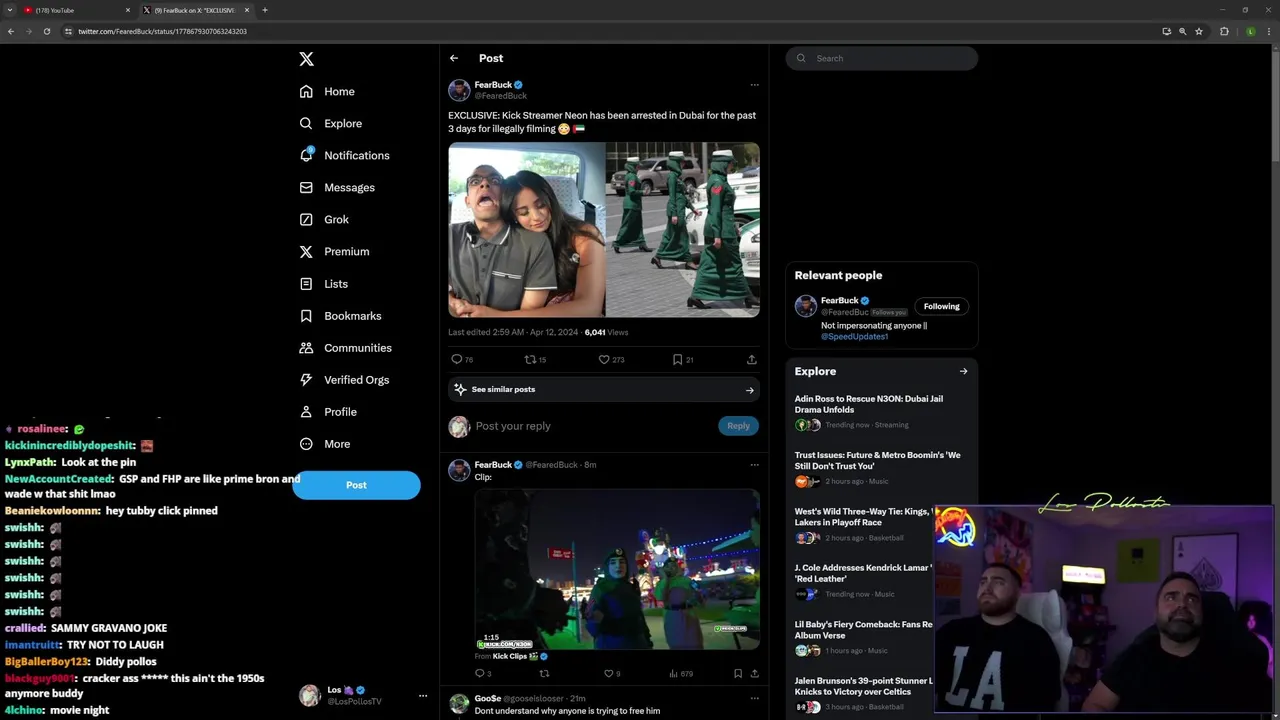The height and width of the screenshot is (720, 1280).
Task: Close the YouTube browser tab
Action: 128,10
